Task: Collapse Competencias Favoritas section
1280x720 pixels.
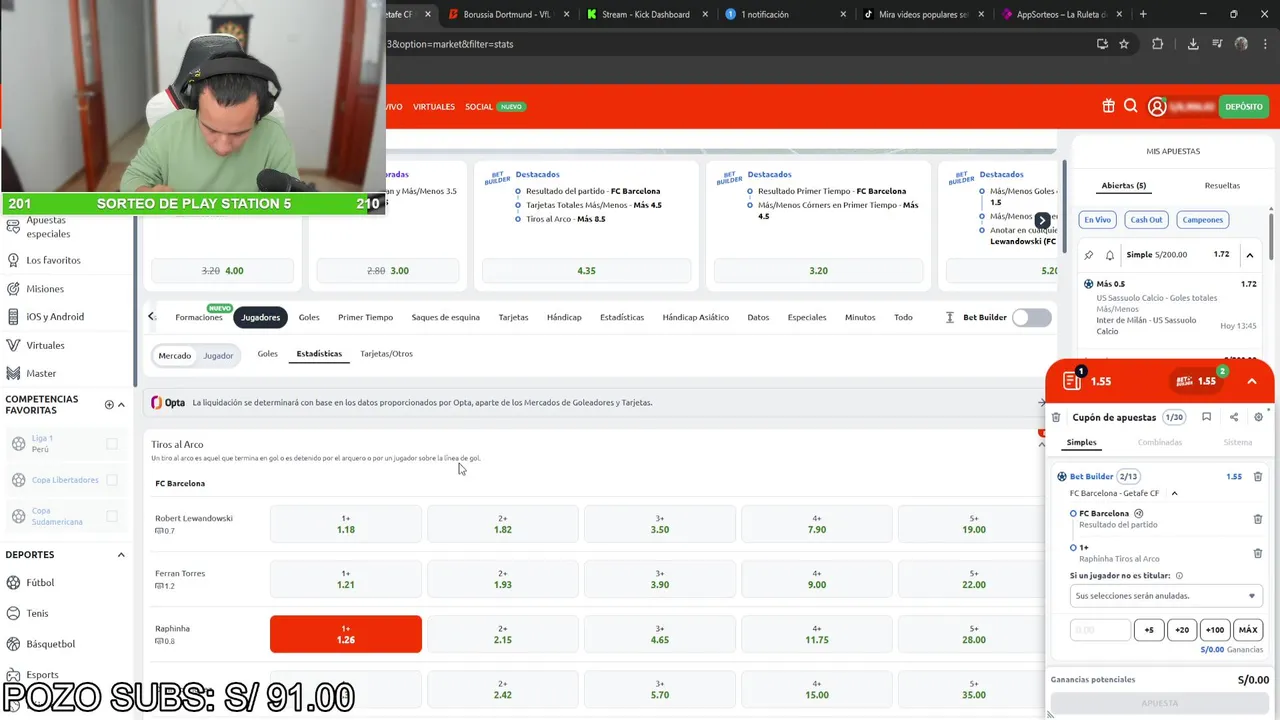Action: (x=121, y=405)
